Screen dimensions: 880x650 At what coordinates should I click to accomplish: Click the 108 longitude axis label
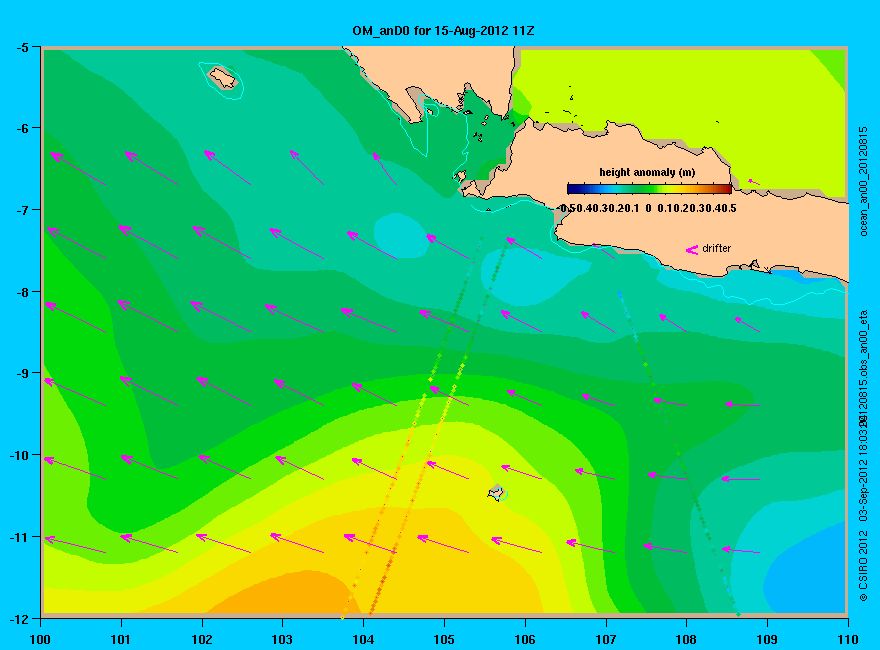click(x=686, y=639)
